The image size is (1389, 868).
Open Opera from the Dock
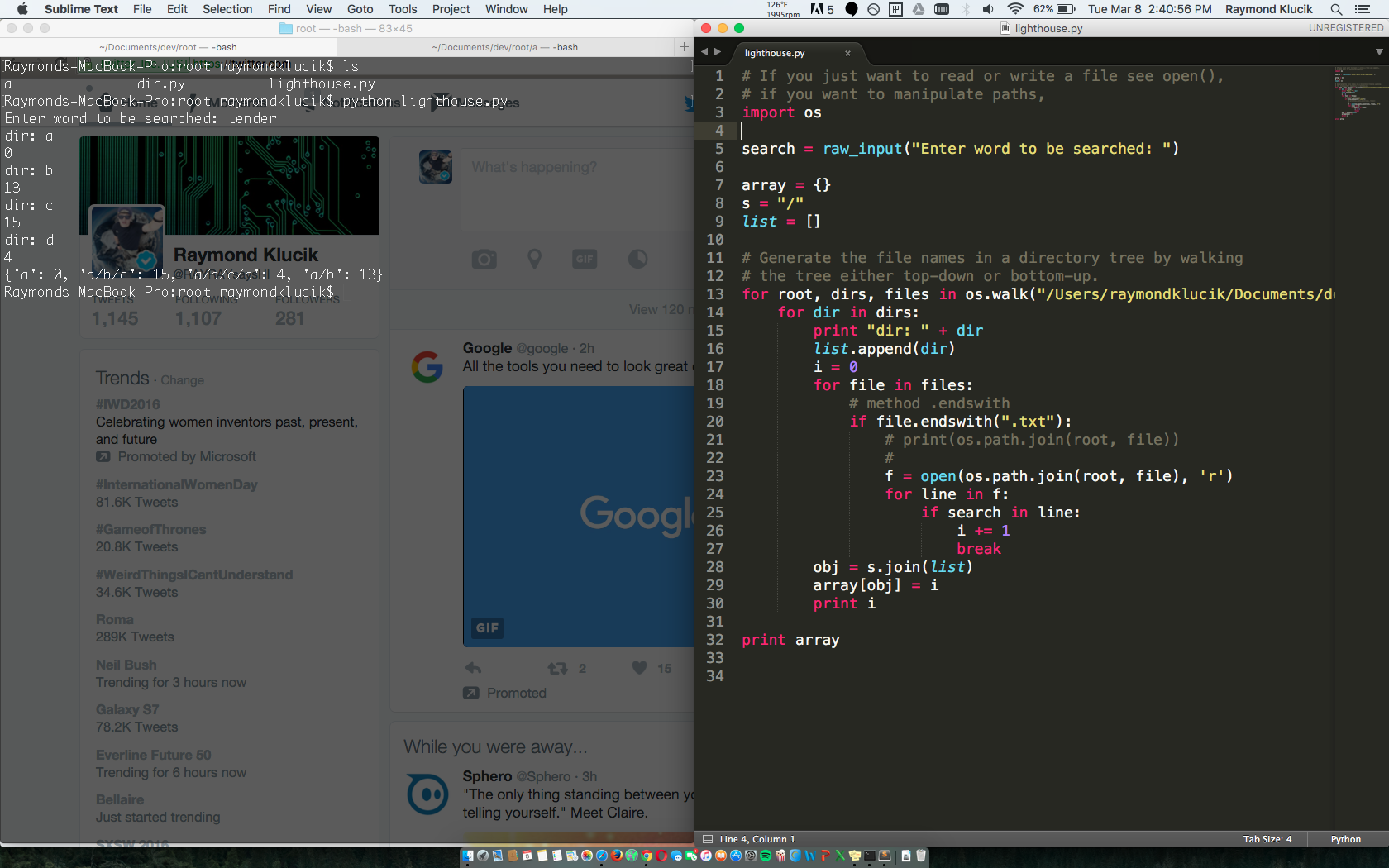click(661, 856)
